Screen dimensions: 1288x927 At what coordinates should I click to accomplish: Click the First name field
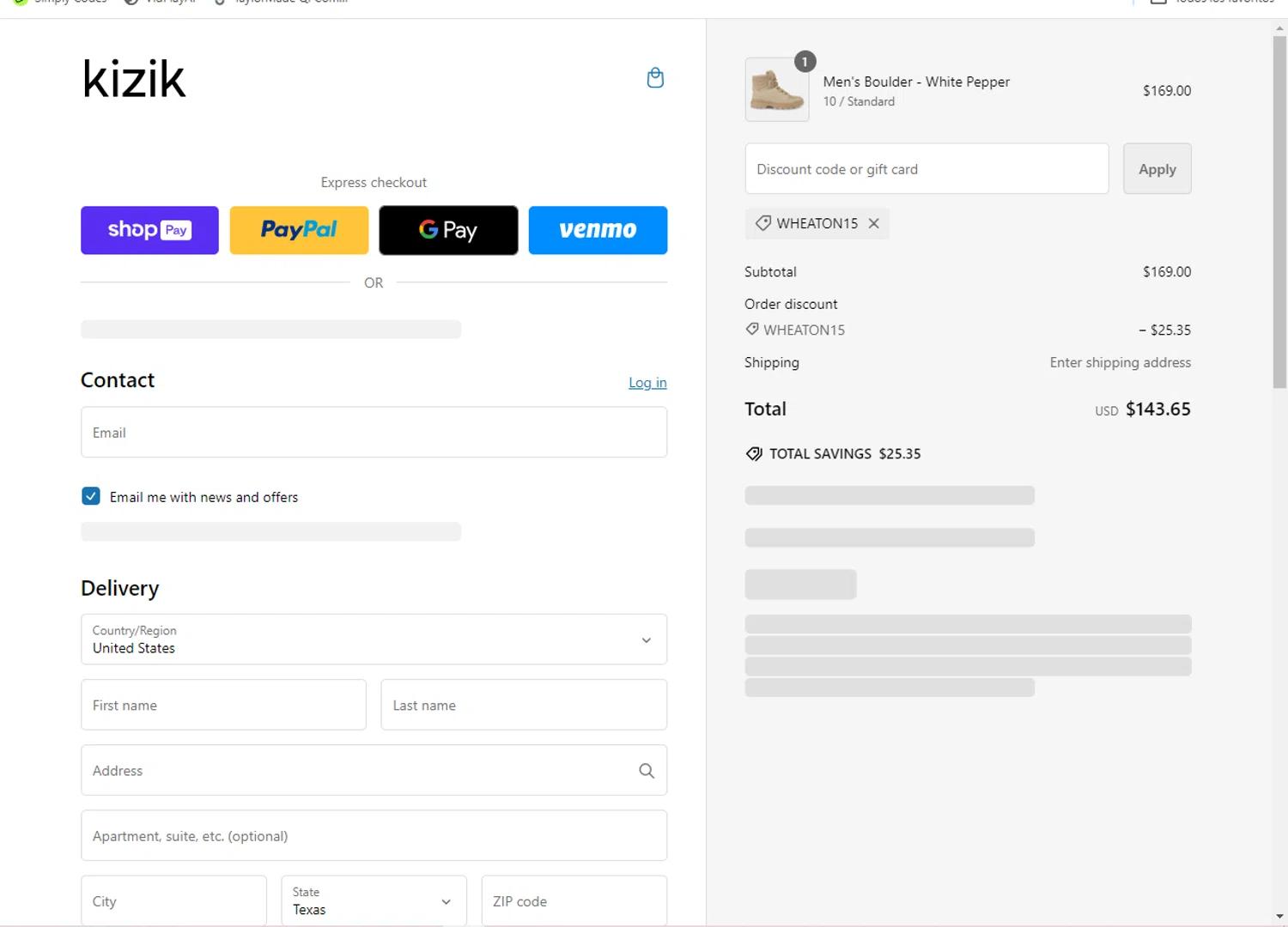coord(223,705)
